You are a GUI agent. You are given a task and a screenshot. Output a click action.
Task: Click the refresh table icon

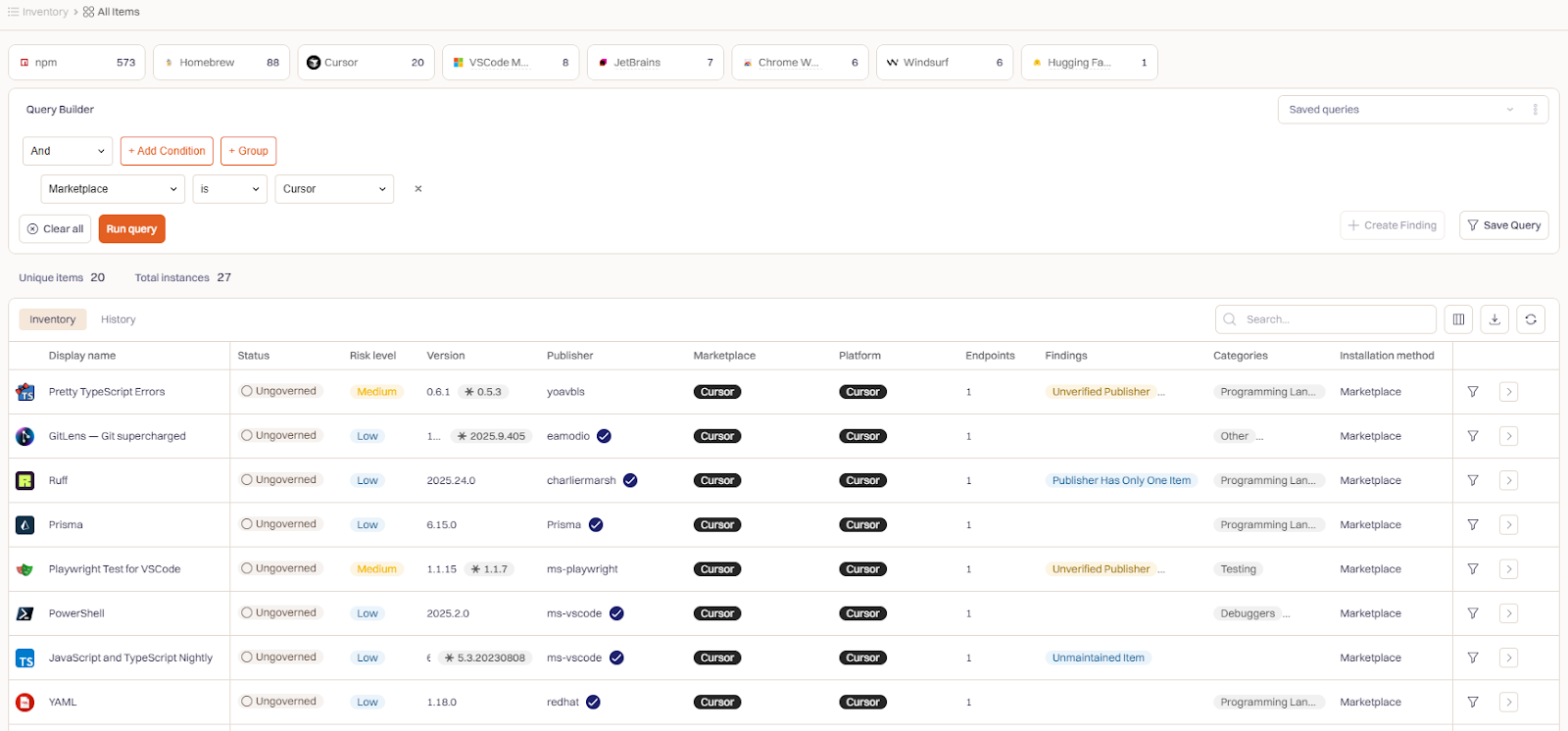(x=1531, y=319)
